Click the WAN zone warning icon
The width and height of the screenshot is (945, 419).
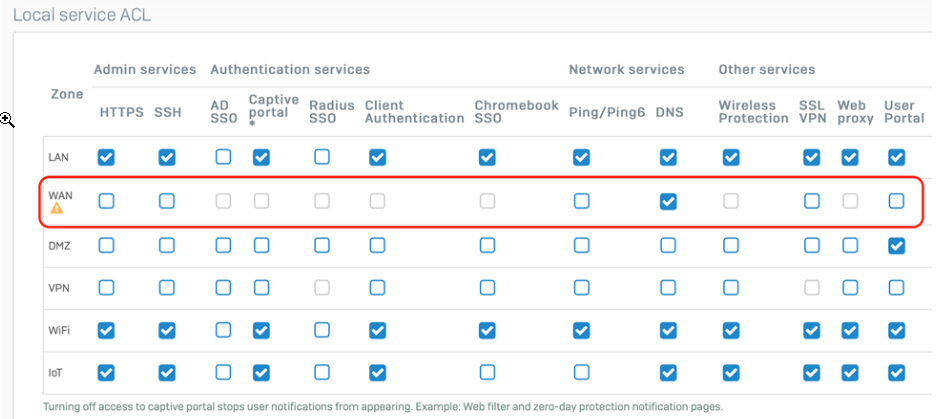pos(57,209)
